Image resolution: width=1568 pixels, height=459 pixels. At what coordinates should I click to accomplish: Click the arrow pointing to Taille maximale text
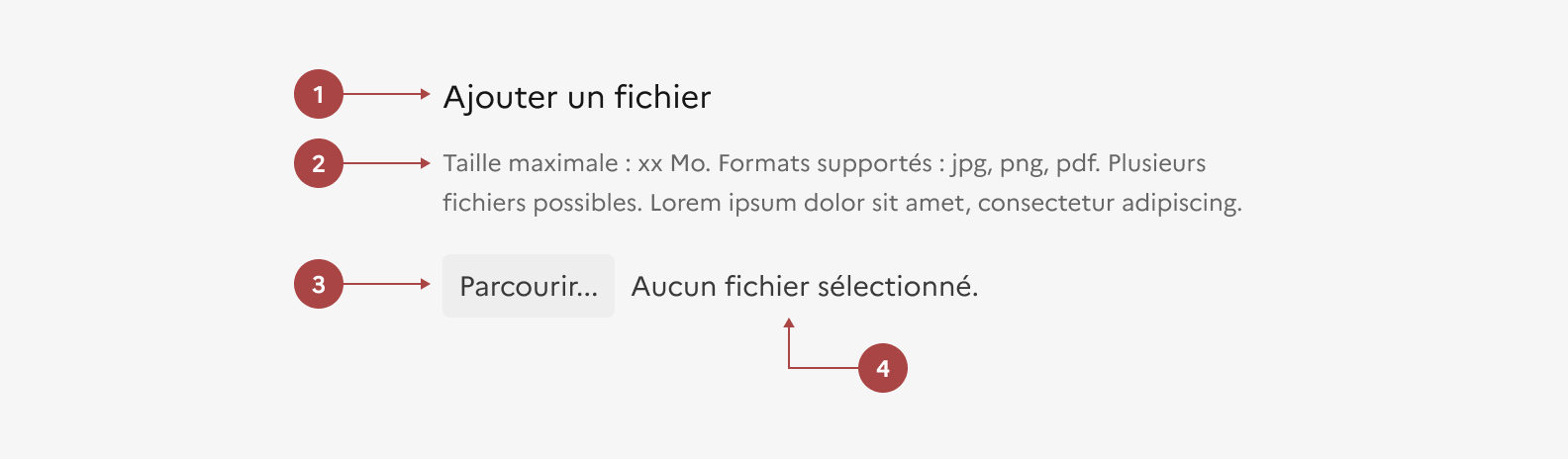386,163
